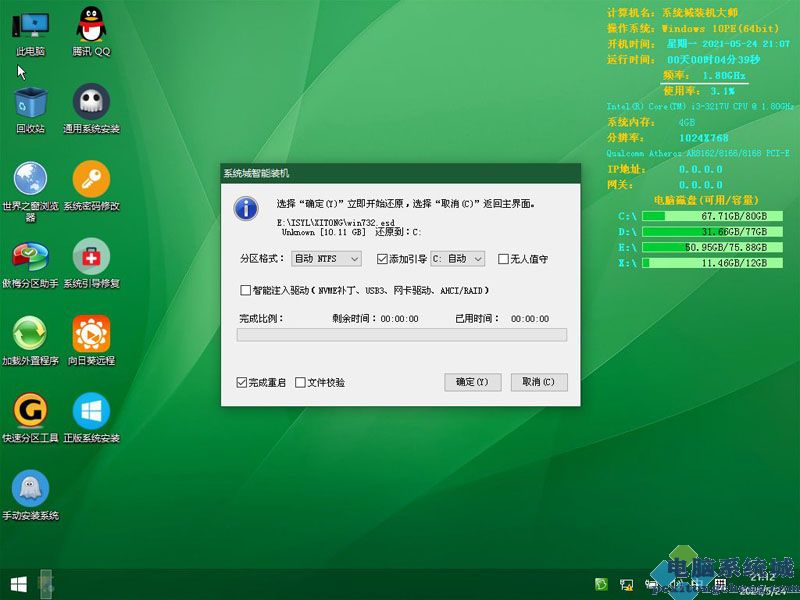Open 通用系统安装 ghost installer icon
Screen dimensions: 800x600
pos(91,109)
